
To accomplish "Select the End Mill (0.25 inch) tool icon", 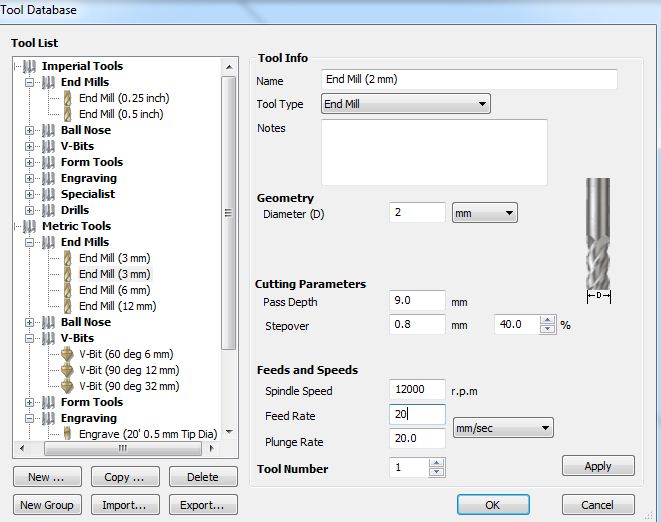I will (x=67, y=98).
